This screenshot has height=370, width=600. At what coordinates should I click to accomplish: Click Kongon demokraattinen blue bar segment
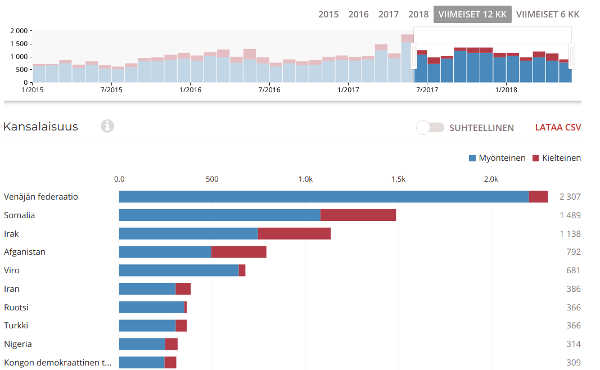(x=142, y=362)
